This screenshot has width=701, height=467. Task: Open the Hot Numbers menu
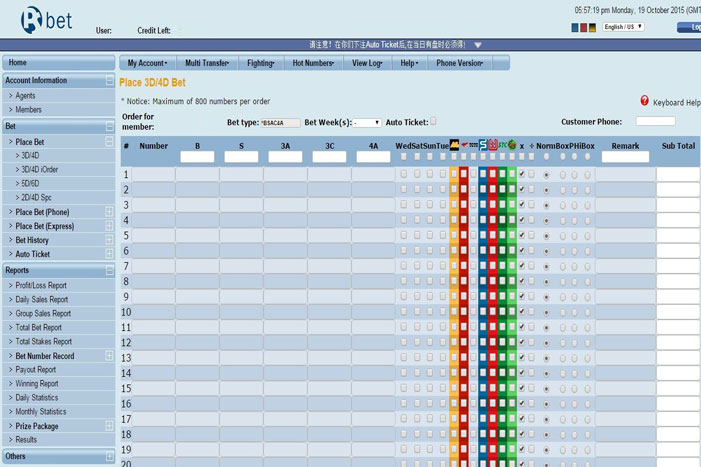pyautogui.click(x=314, y=63)
